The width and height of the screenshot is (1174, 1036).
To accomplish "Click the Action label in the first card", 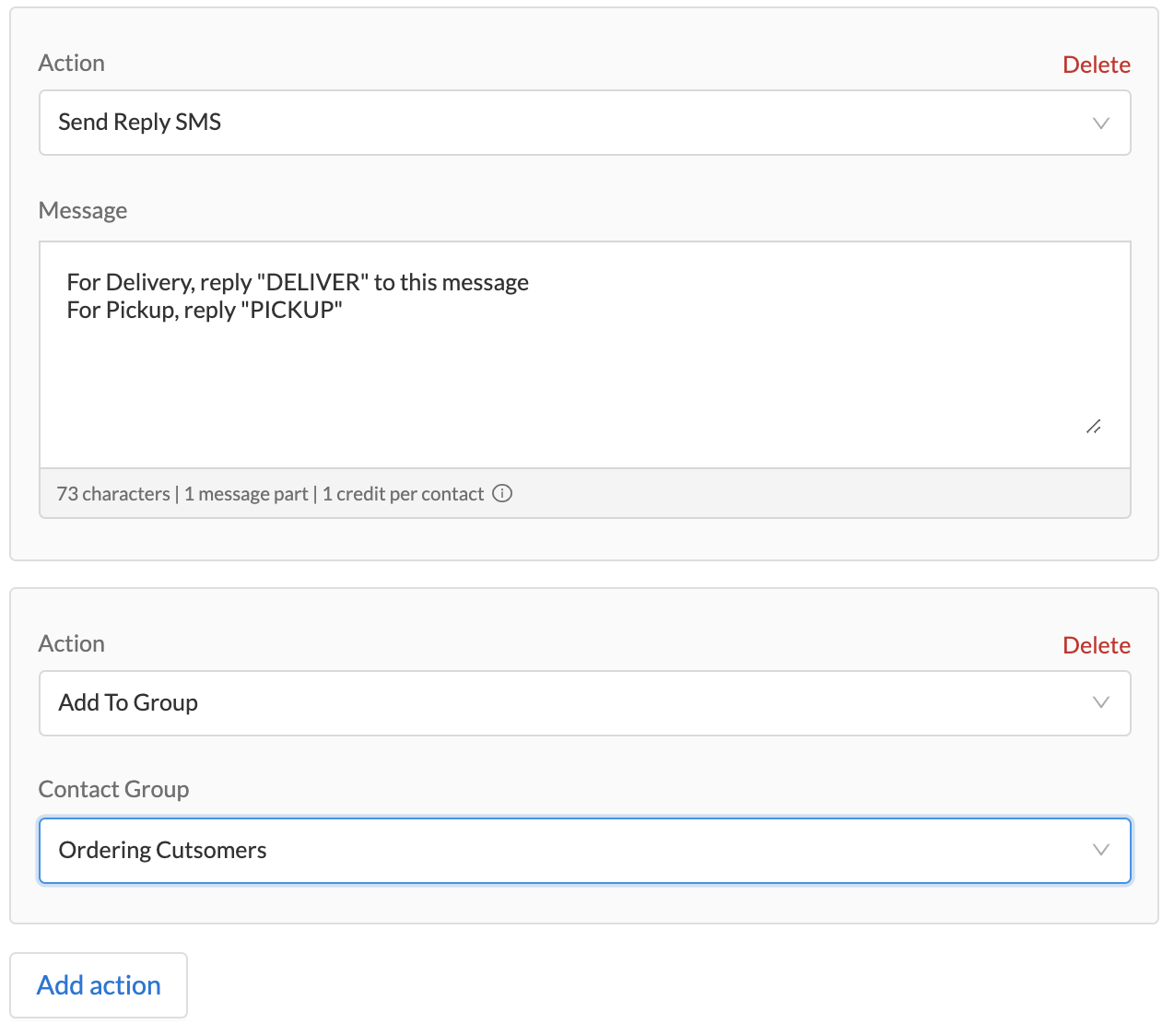I will click(71, 63).
